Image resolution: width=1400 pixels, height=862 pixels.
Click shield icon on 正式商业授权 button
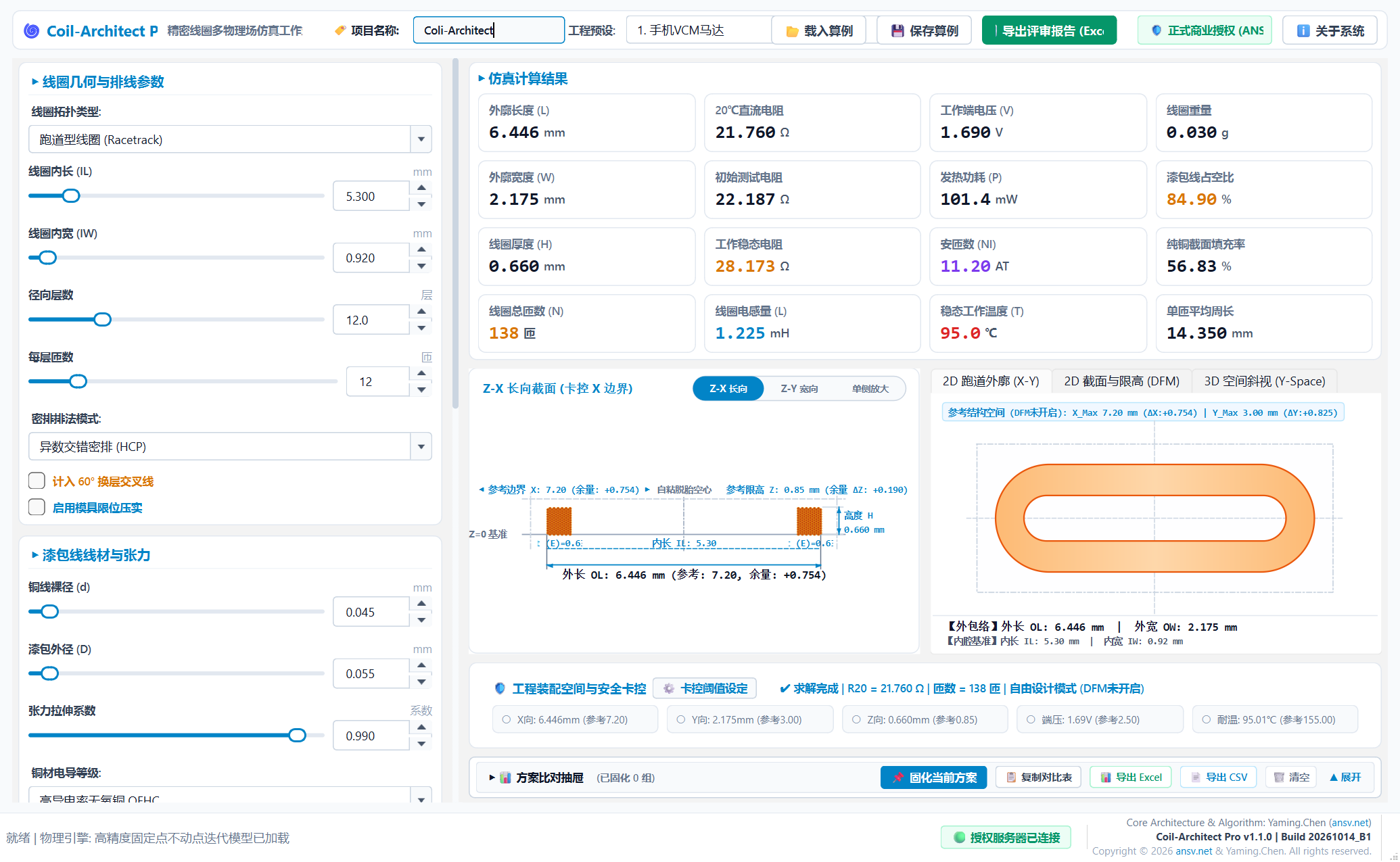[x=1156, y=30]
